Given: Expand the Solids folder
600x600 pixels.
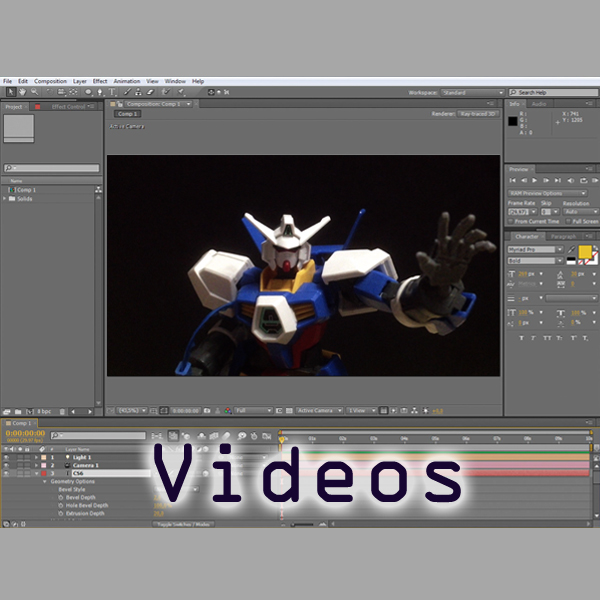Looking at the screenshot, I should tap(5, 199).
